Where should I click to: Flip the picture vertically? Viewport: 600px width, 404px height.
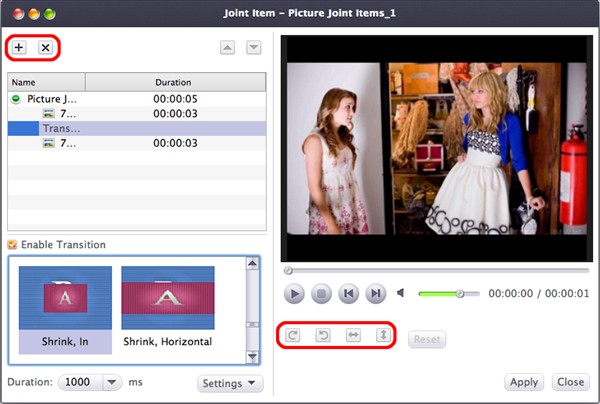click(x=382, y=335)
